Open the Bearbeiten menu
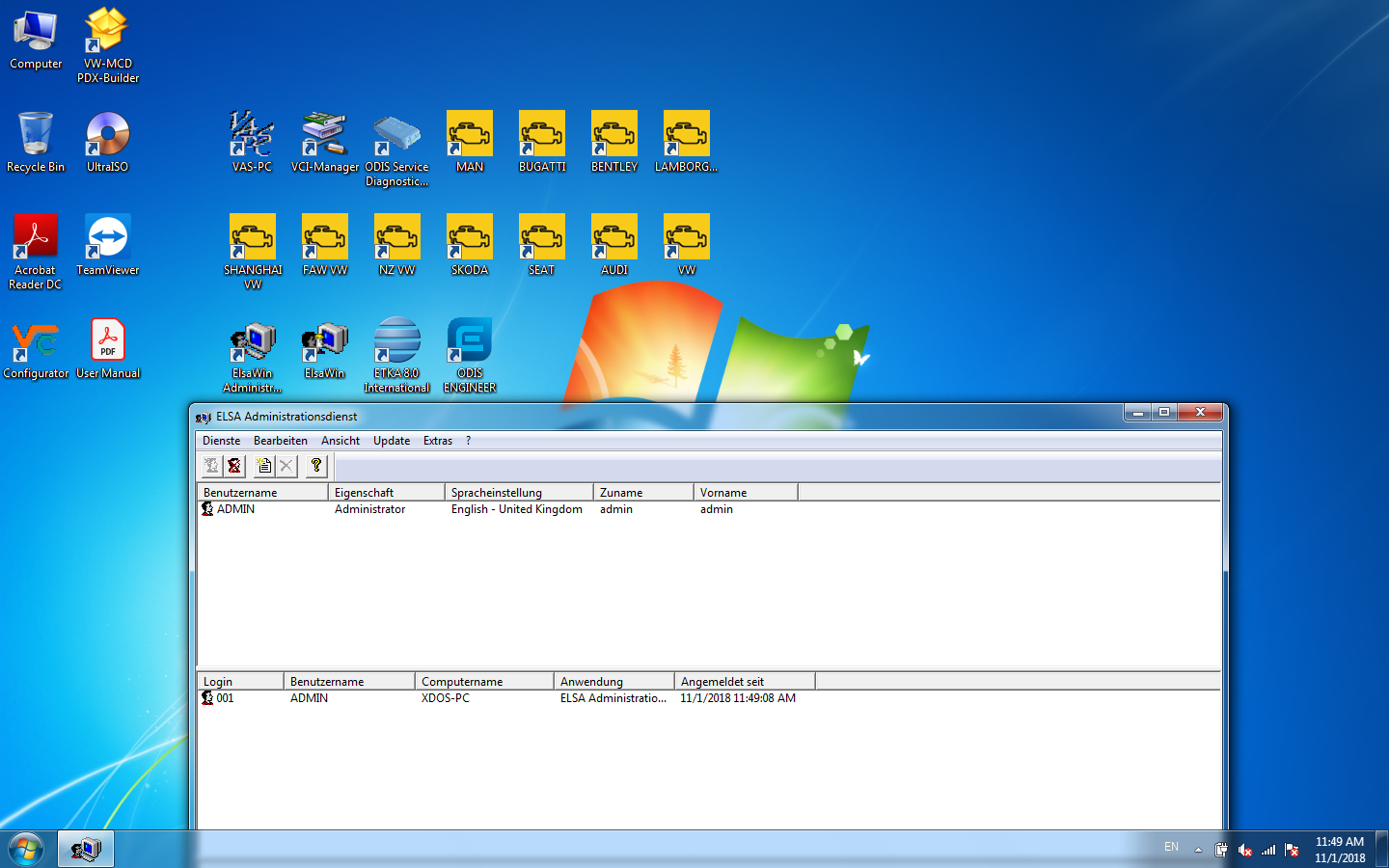Viewport: 1389px width, 868px height. pyautogui.click(x=280, y=441)
